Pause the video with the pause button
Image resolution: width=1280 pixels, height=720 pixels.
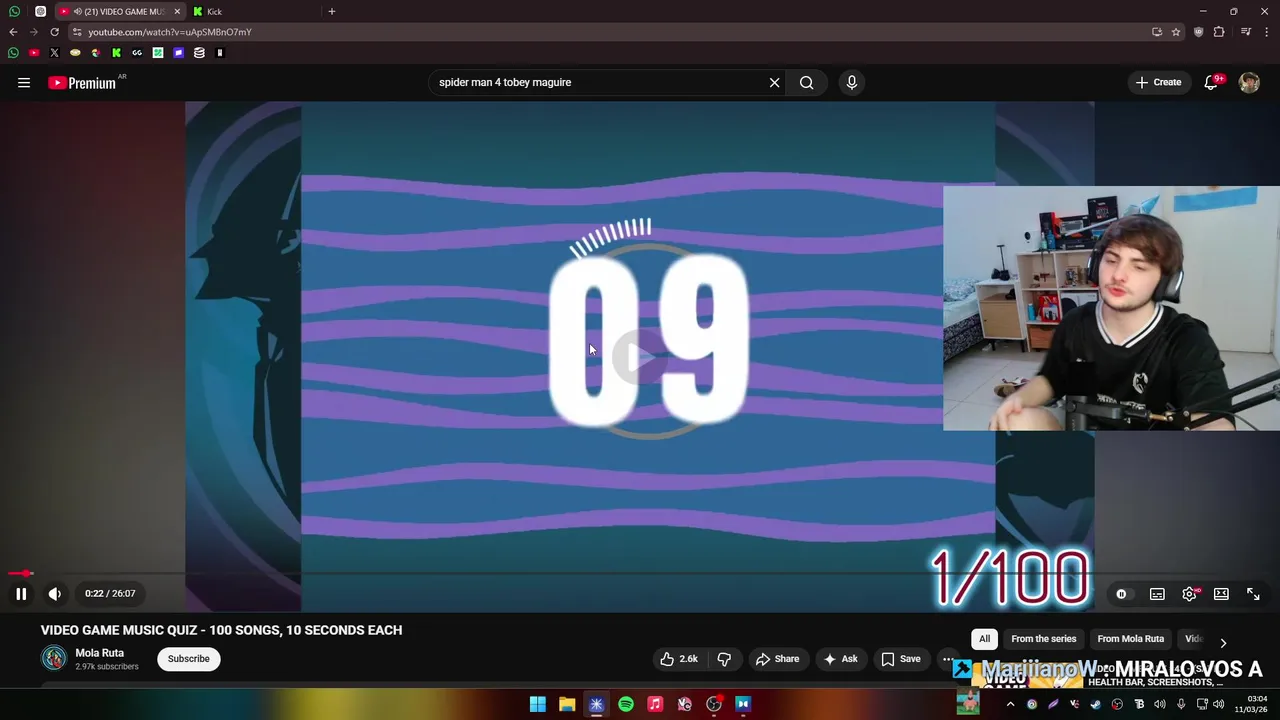click(21, 594)
